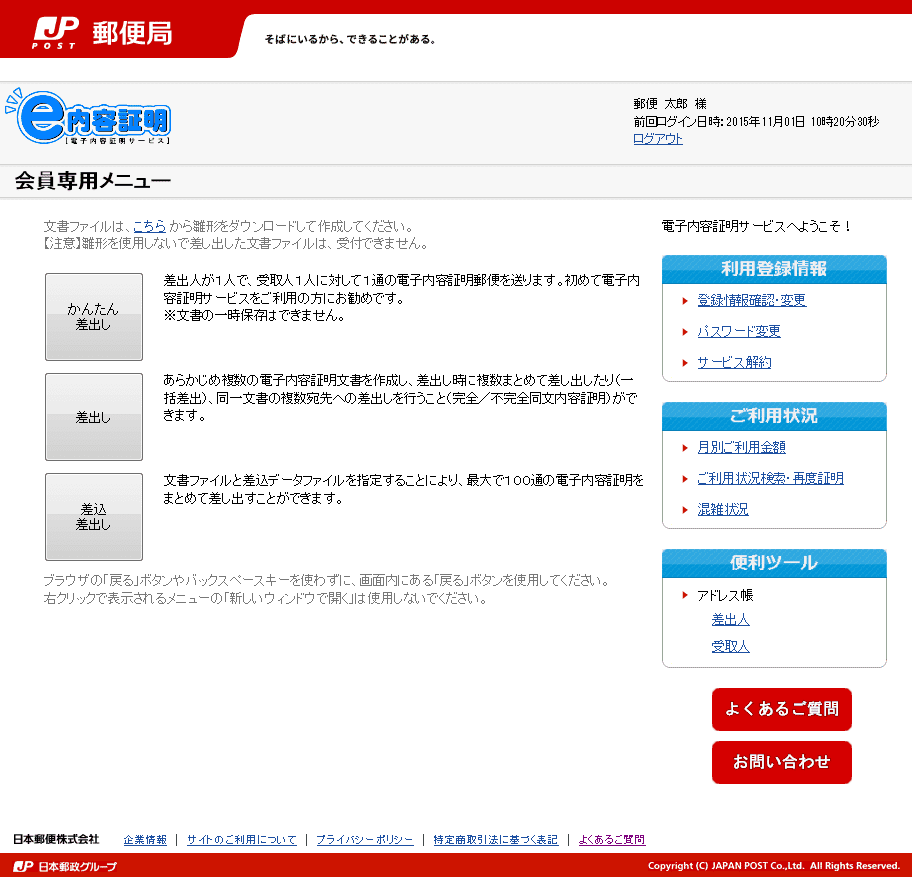Click the お問い合わせ button
The image size is (912, 877).
781,762
